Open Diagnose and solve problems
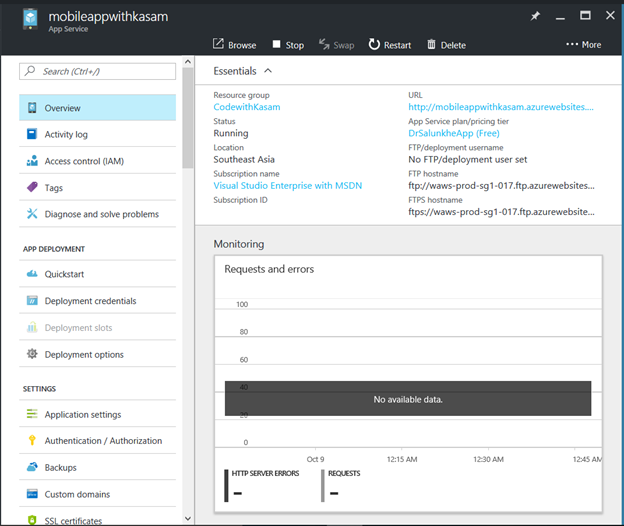 pyautogui.click(x=101, y=214)
